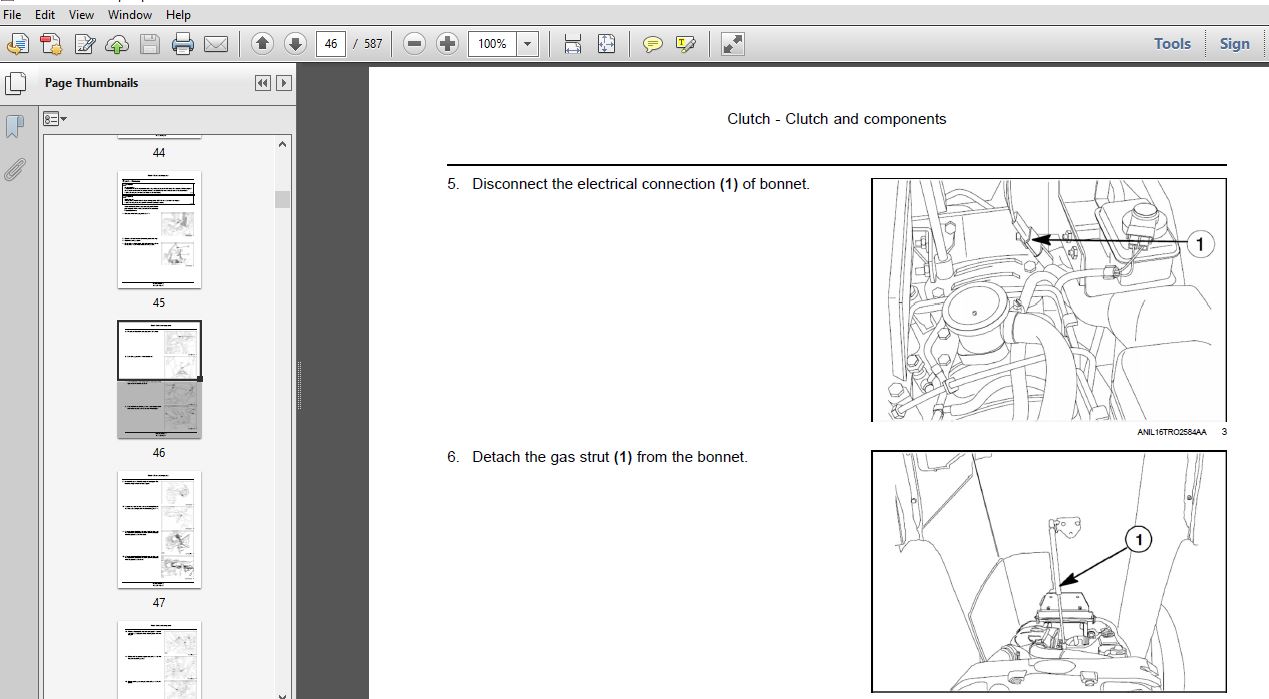The image size is (1269, 699).
Task: Open the Help menu
Action: tap(178, 15)
